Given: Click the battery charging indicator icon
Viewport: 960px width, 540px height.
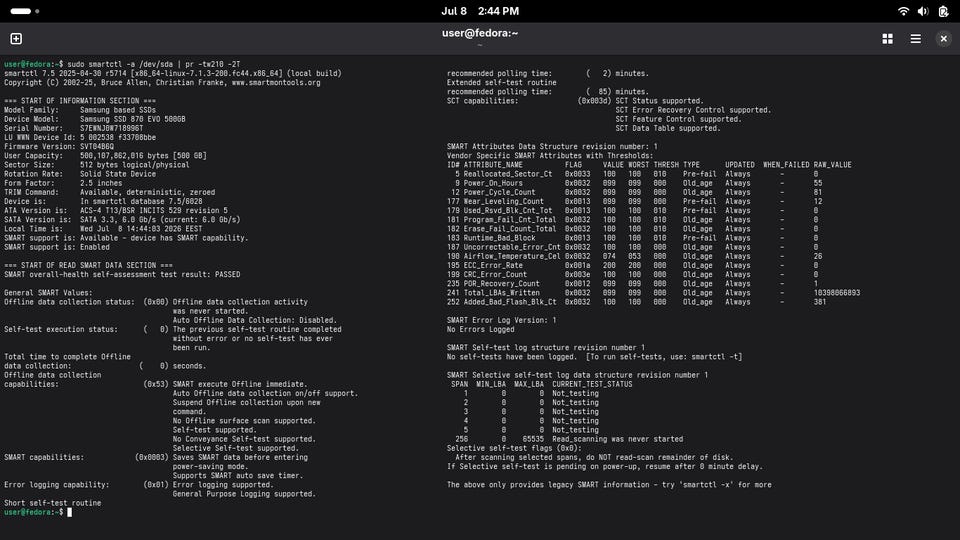Looking at the screenshot, I should tap(943, 11).
